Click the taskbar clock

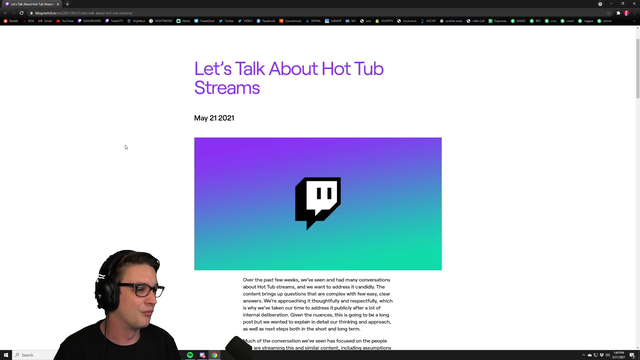point(619,355)
